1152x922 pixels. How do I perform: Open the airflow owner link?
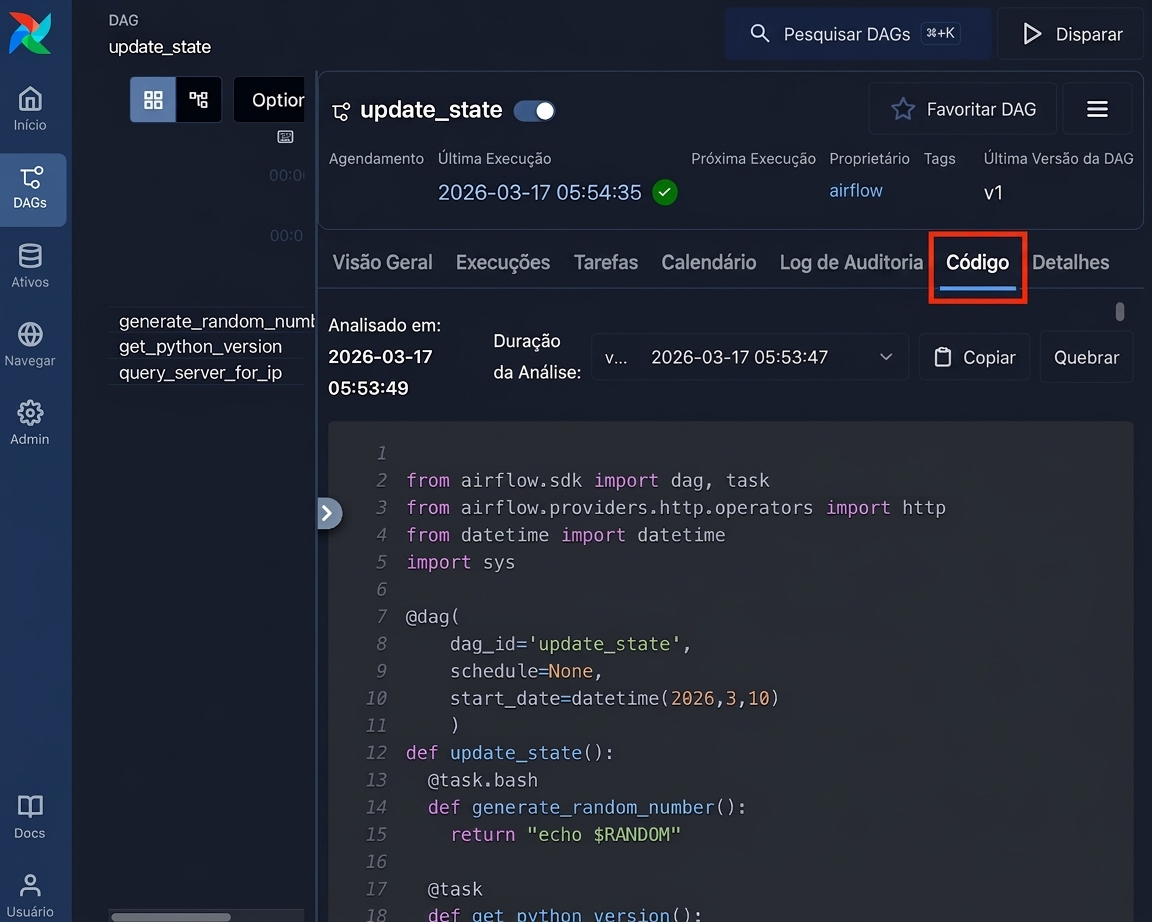(x=855, y=191)
